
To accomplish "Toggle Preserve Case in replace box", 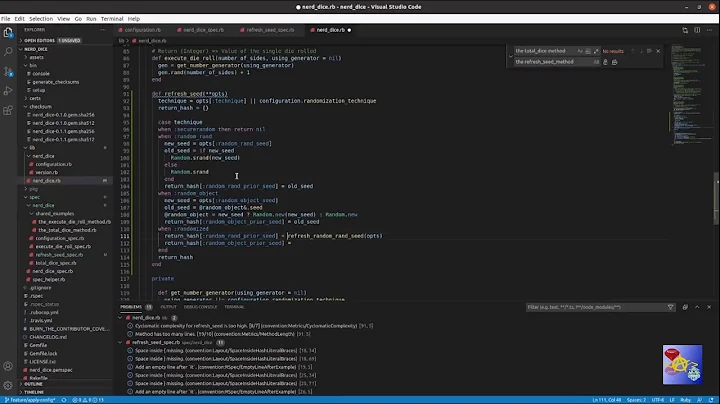I will [596, 62].
